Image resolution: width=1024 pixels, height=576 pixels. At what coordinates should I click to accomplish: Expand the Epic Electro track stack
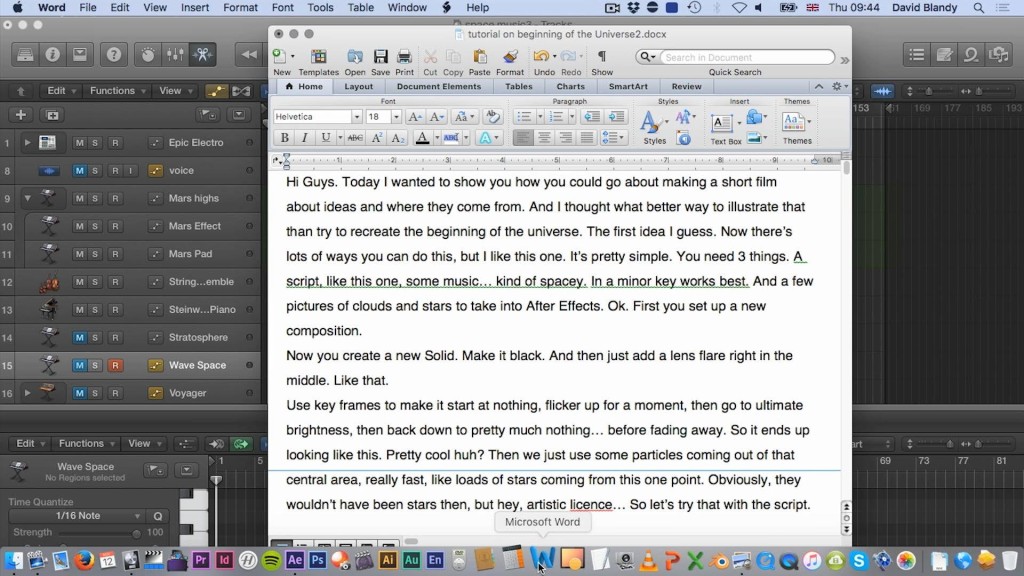coord(27,143)
